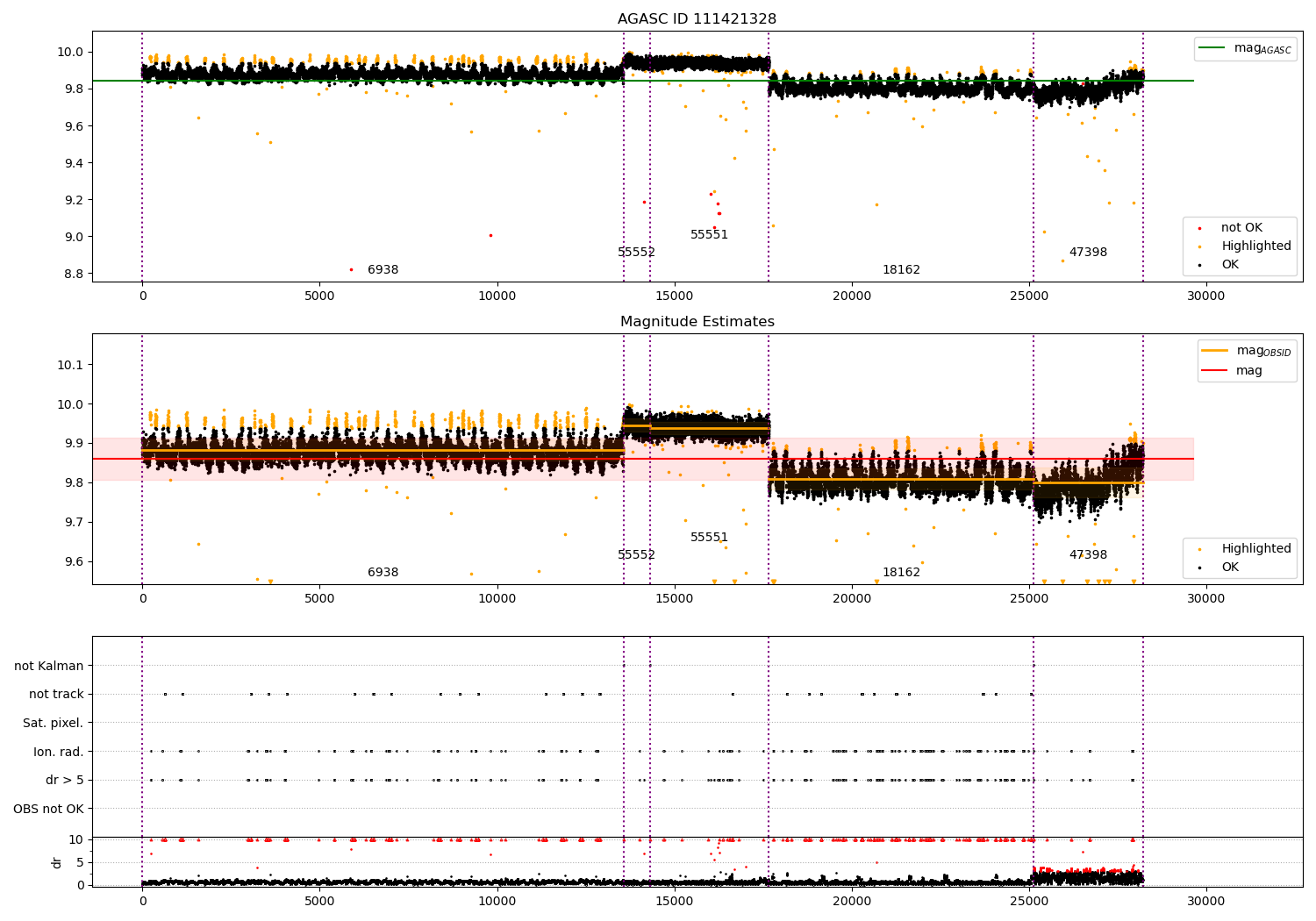
Task: Click the 9.9 y-axis tick label
Action: click(74, 444)
